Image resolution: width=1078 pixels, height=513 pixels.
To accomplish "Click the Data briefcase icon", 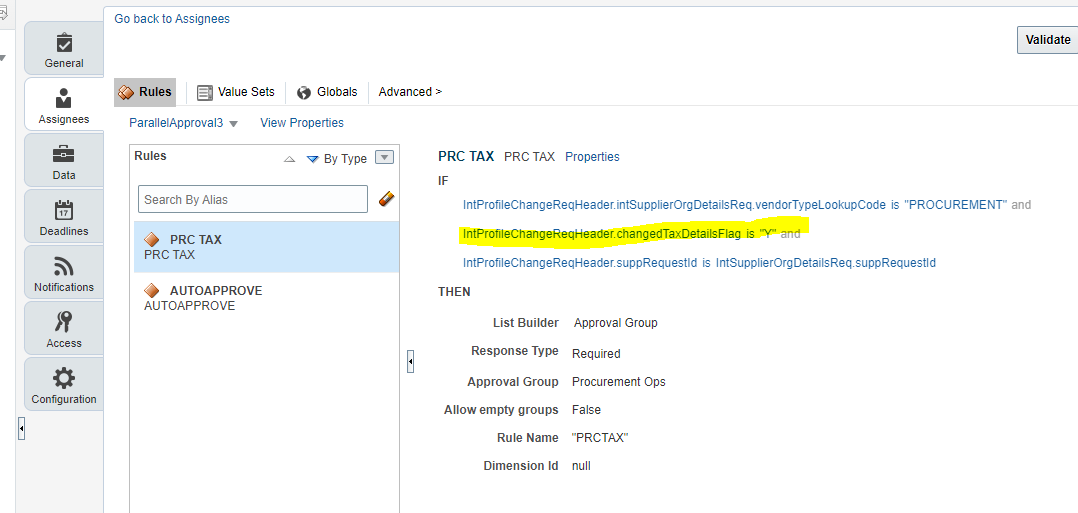I will [64, 154].
